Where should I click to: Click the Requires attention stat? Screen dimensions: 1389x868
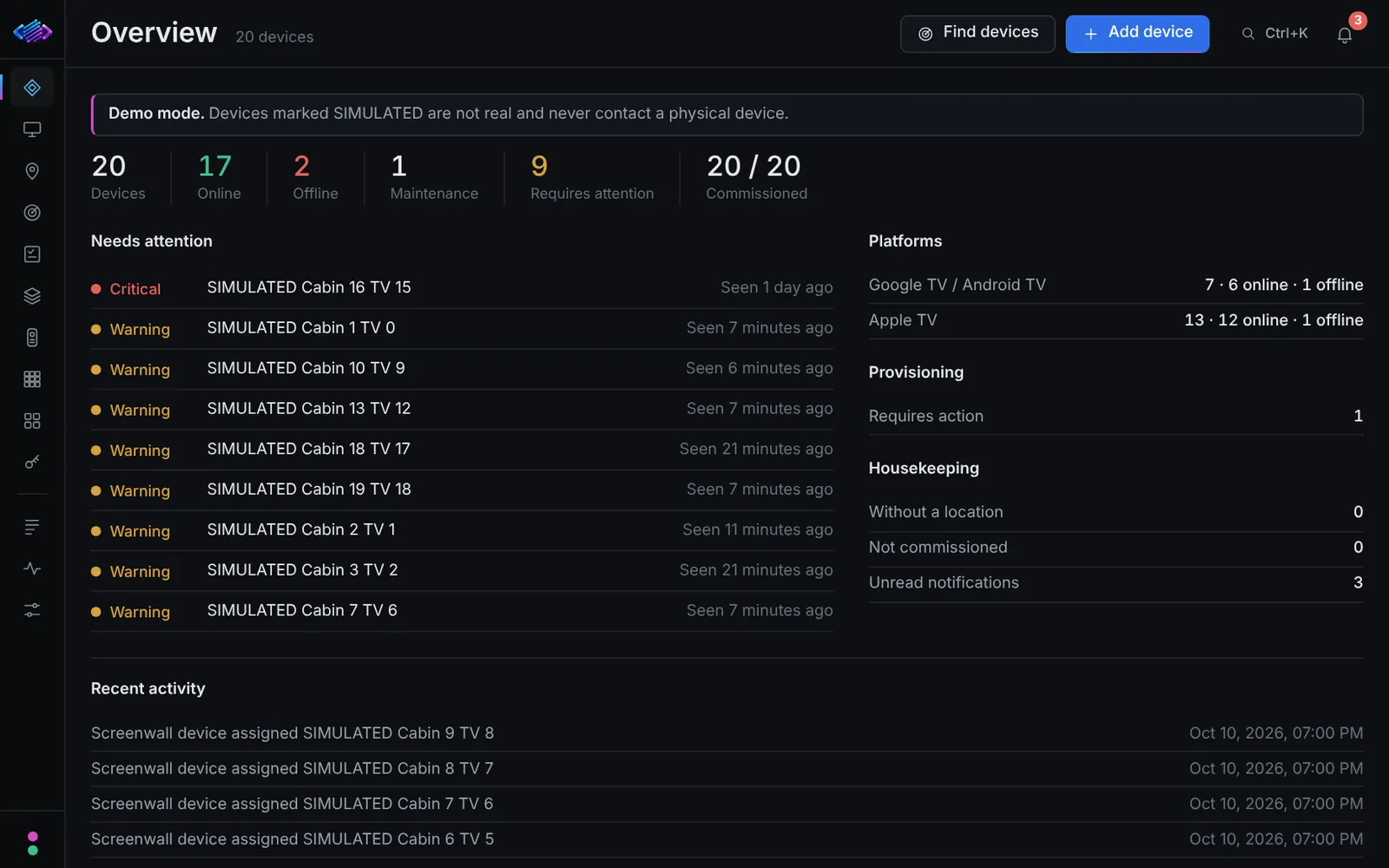(x=592, y=178)
